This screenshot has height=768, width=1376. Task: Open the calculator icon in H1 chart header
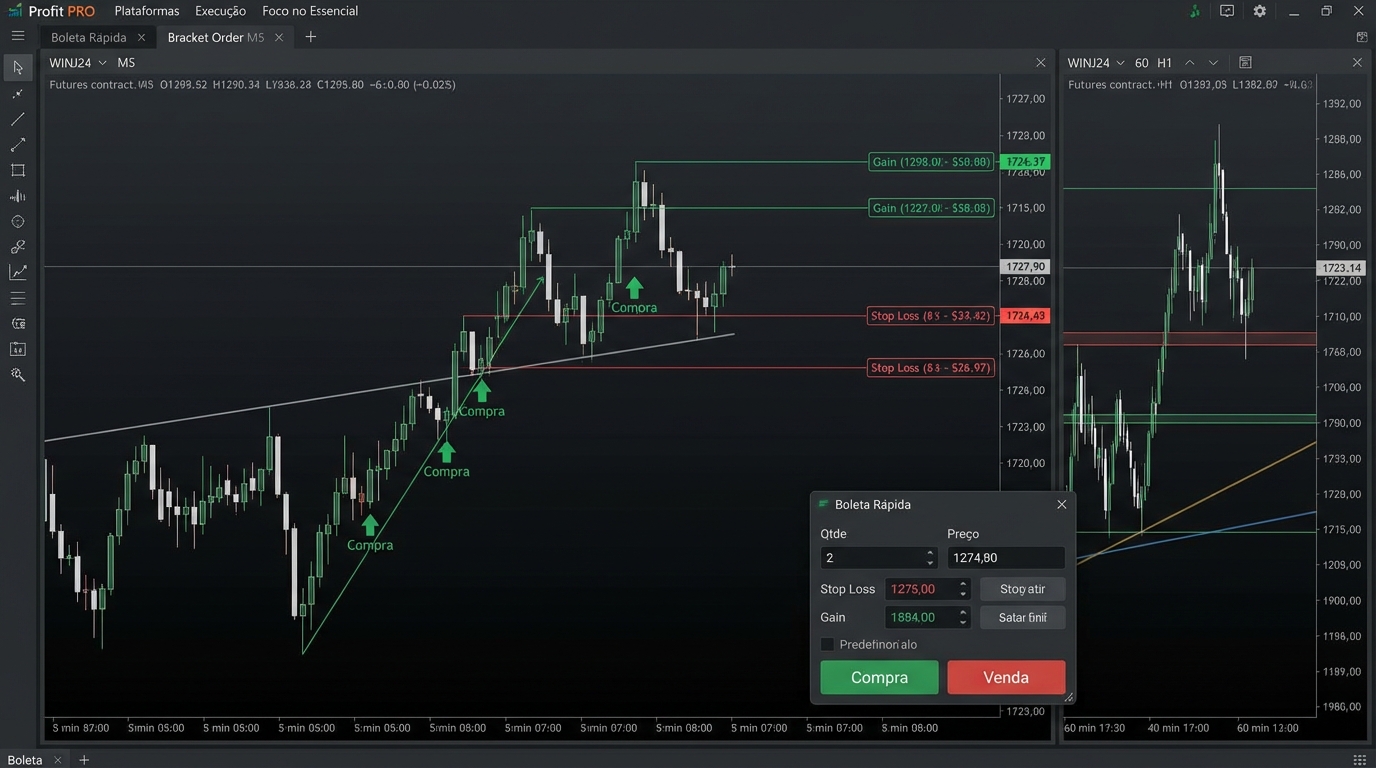pos(1245,63)
